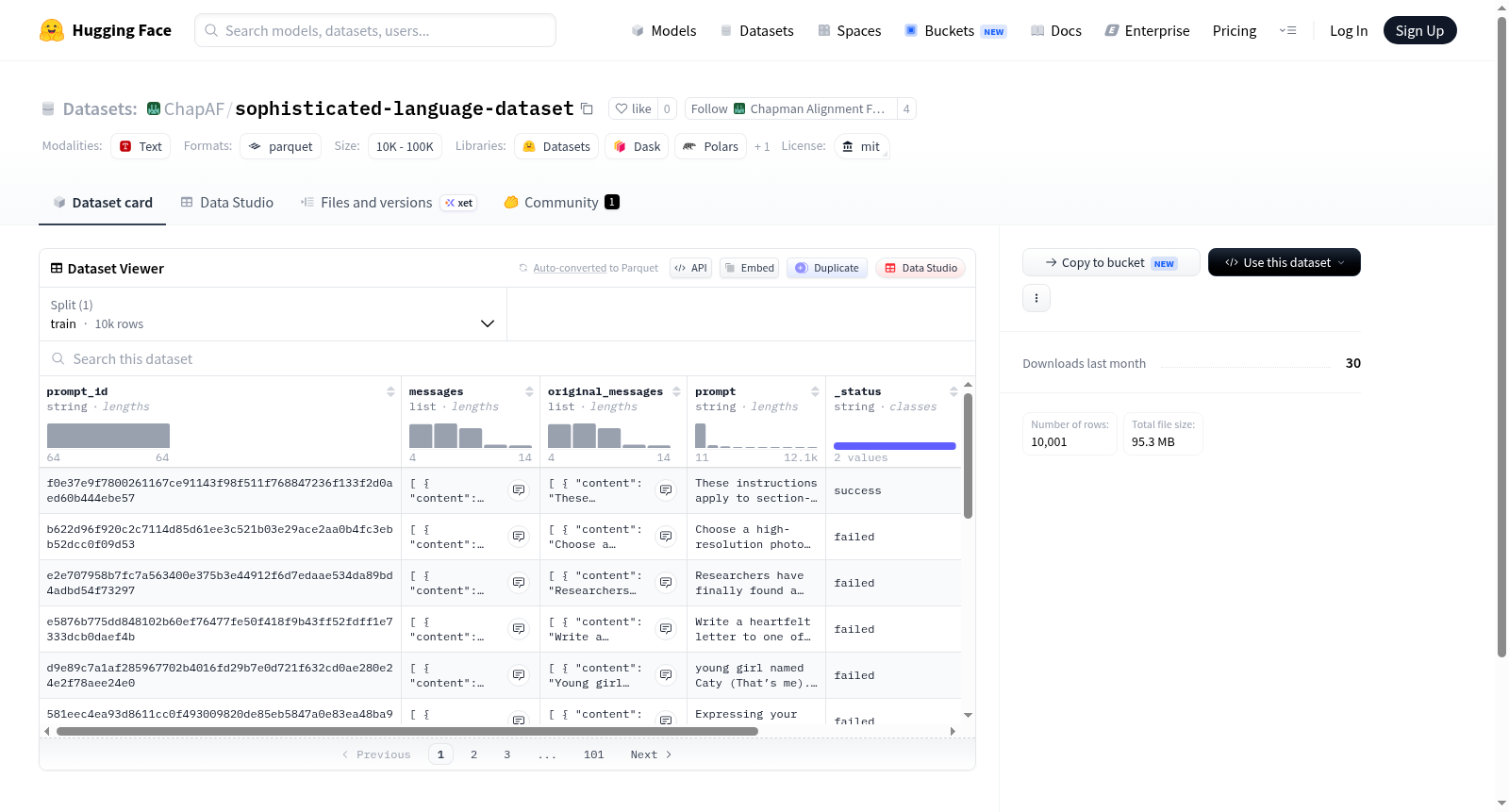Go to the Pricing page

[1235, 30]
